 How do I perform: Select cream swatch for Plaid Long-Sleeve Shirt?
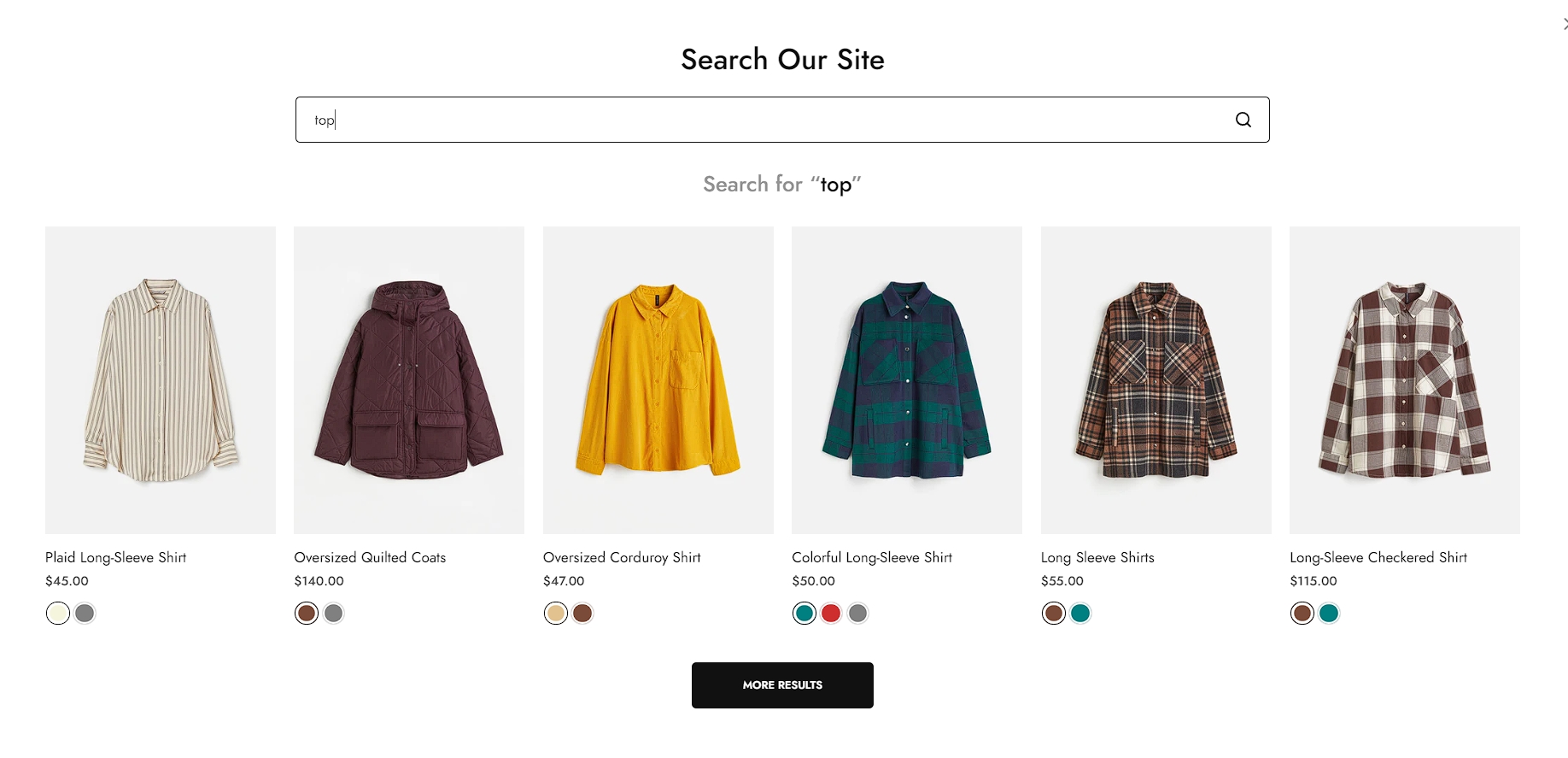click(58, 614)
